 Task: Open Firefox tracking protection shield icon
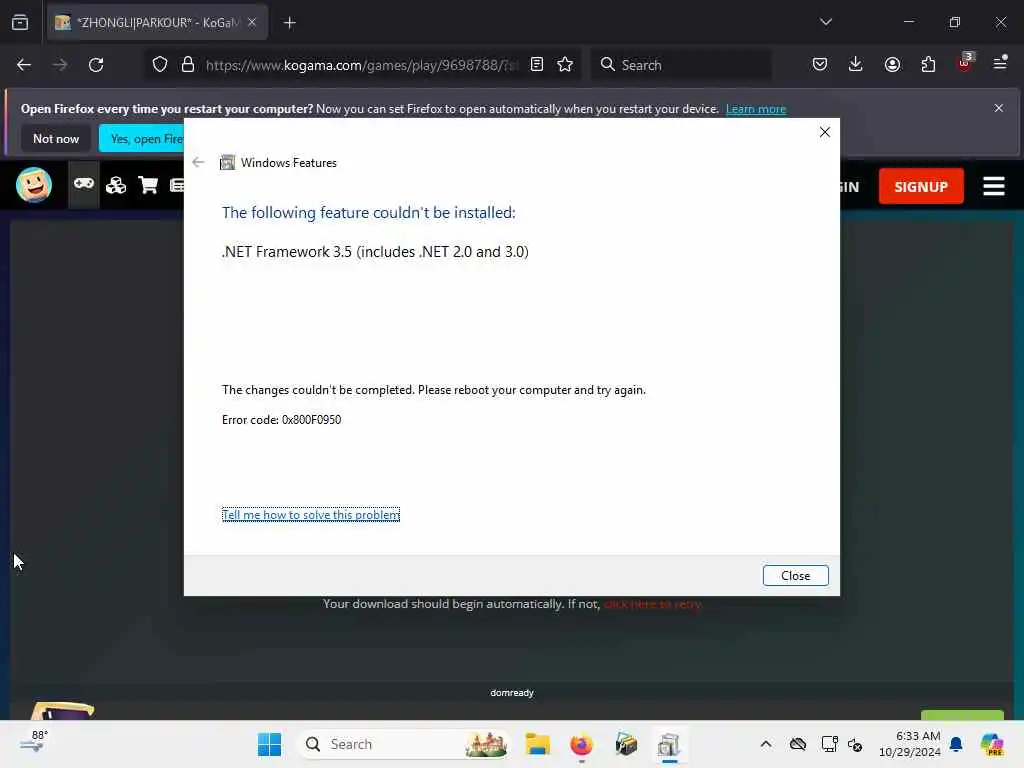tap(160, 65)
